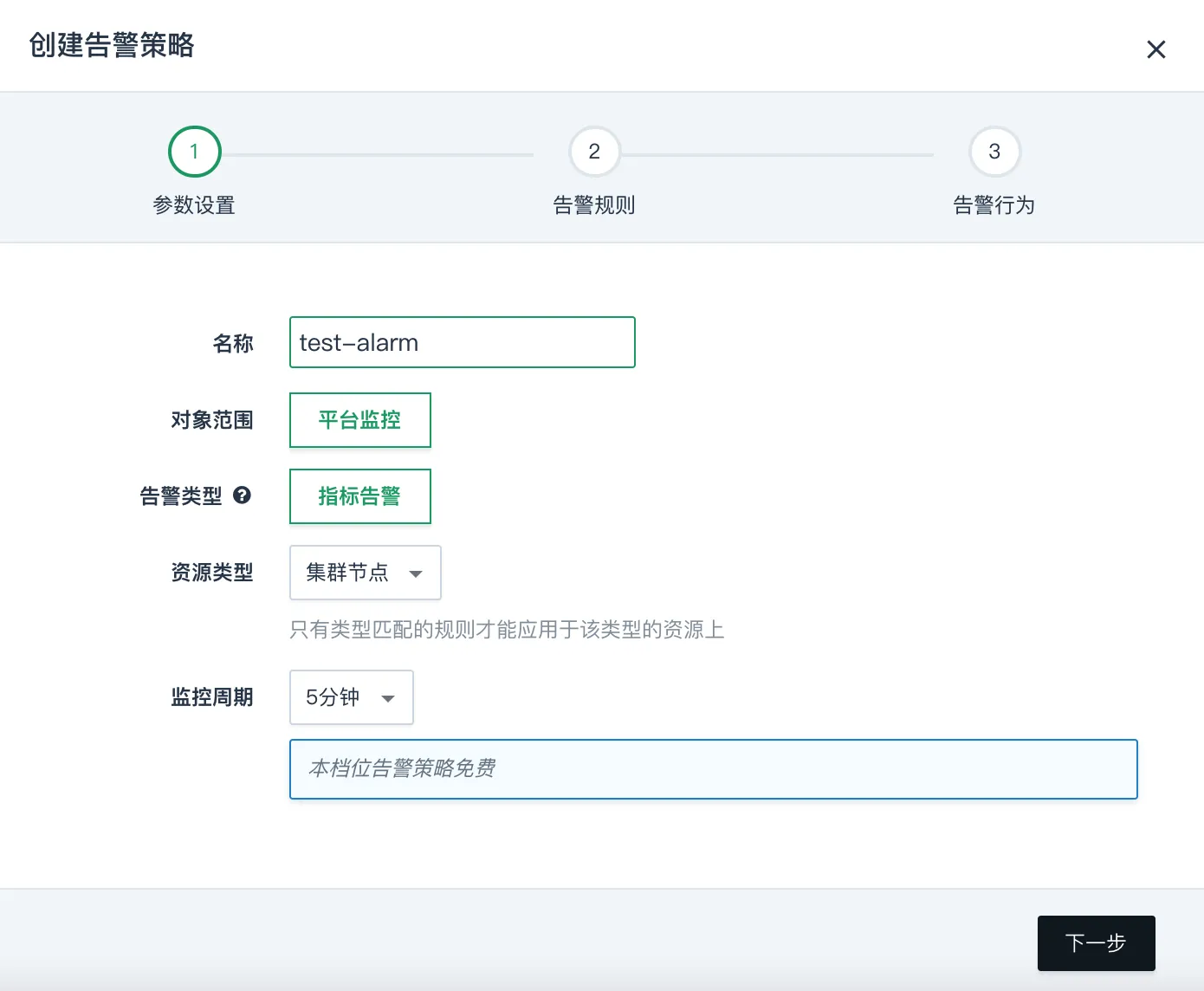Image resolution: width=1204 pixels, height=991 pixels.
Task: Click the 告警规则 step label
Action: tap(594, 205)
